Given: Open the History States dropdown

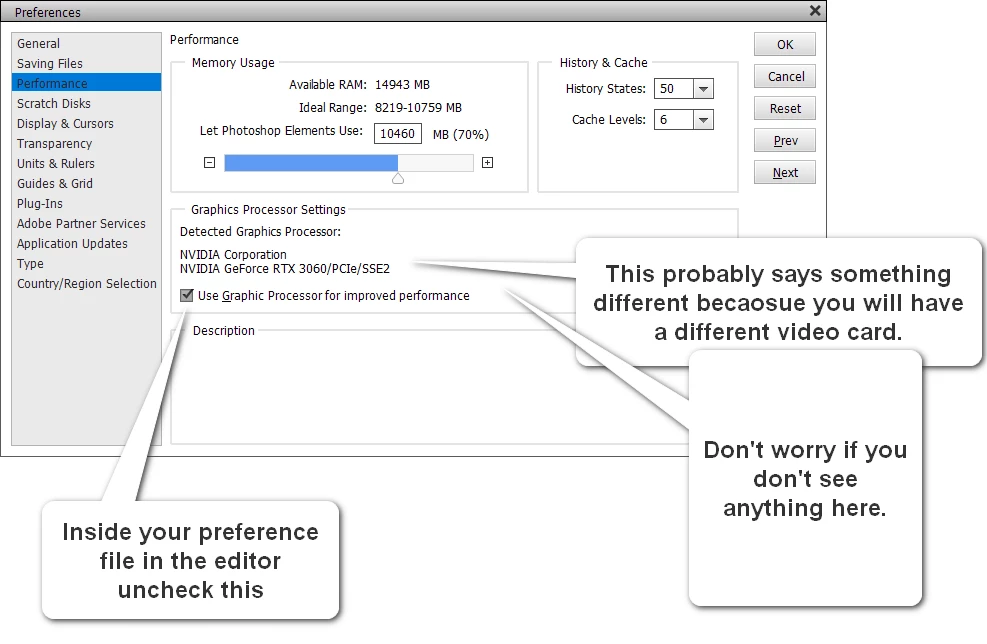Looking at the screenshot, I should (703, 89).
